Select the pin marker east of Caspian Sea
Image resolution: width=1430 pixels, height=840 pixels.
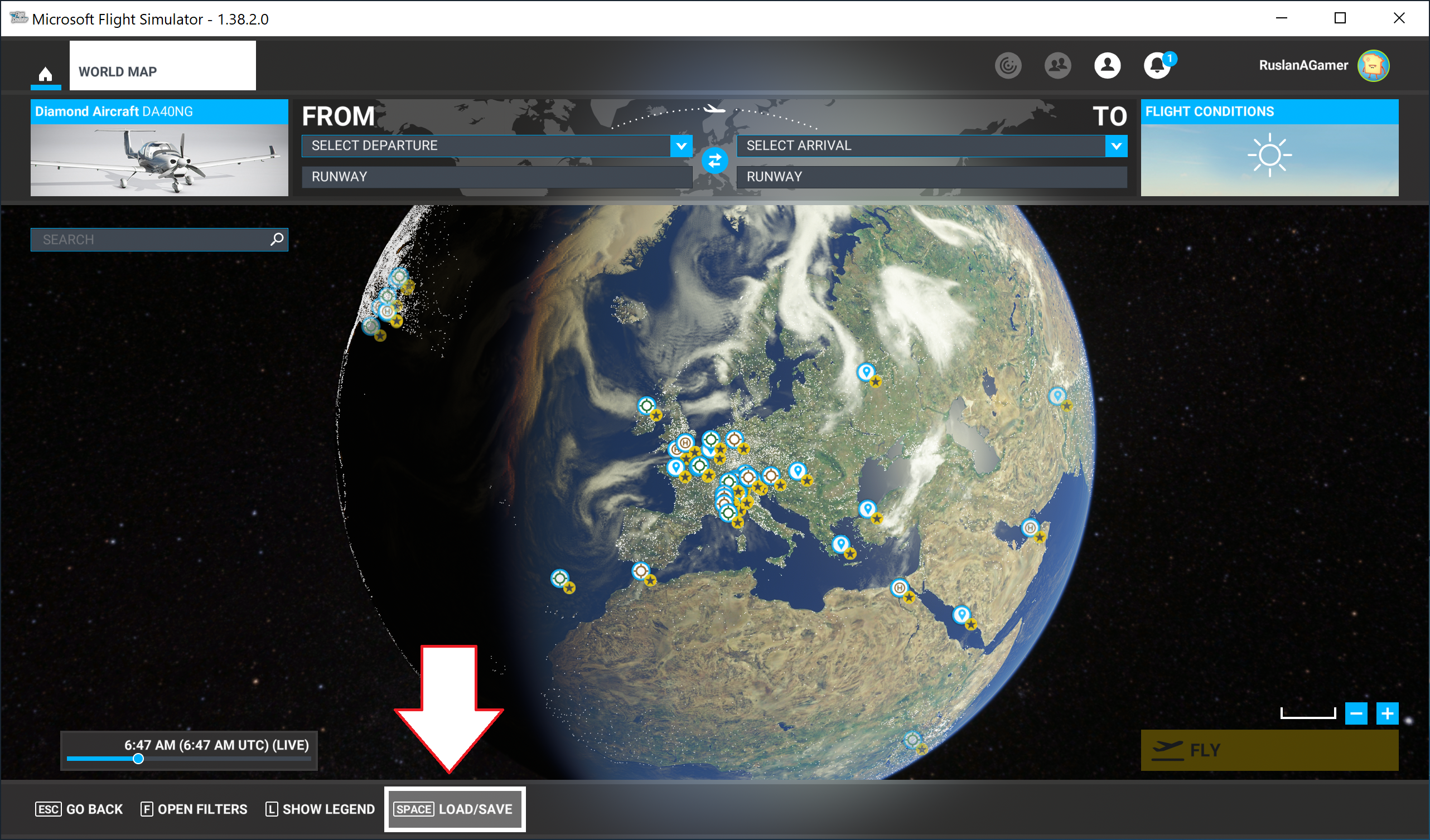click(x=1057, y=396)
